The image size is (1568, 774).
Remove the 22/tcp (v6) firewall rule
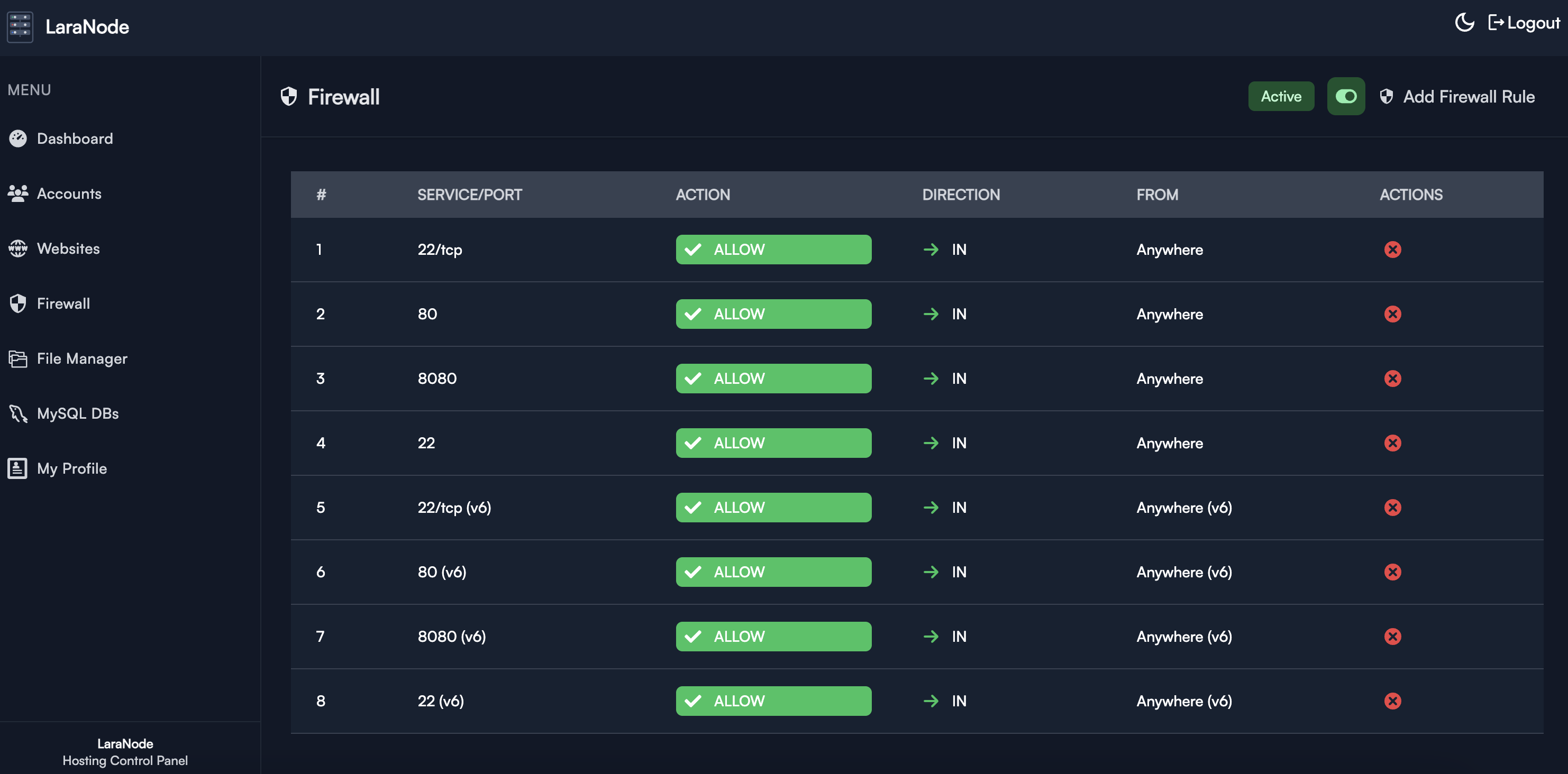pyautogui.click(x=1392, y=508)
